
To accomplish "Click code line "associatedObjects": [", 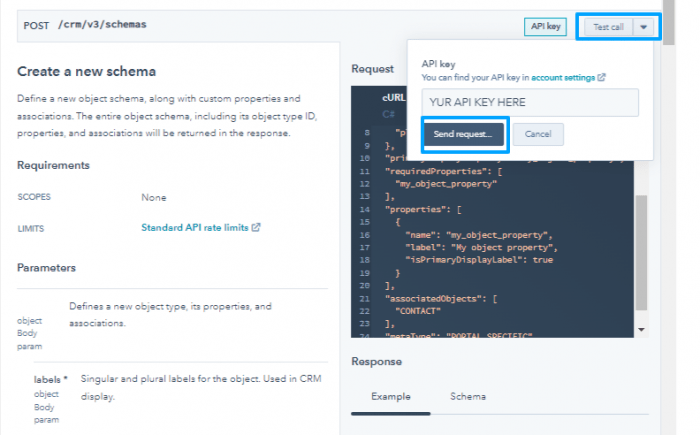I will pos(441,299).
